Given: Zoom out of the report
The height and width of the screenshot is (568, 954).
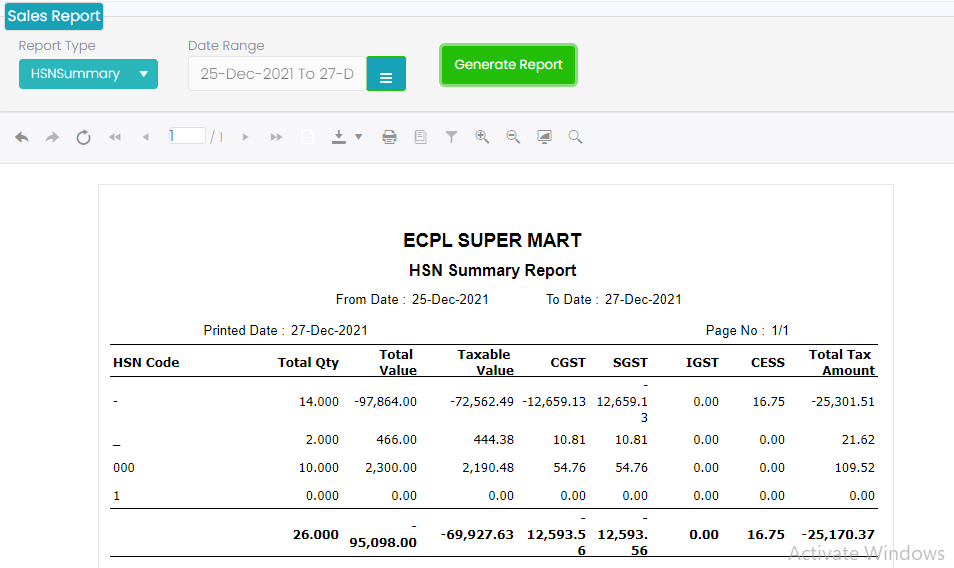Looking at the screenshot, I should 513,137.
